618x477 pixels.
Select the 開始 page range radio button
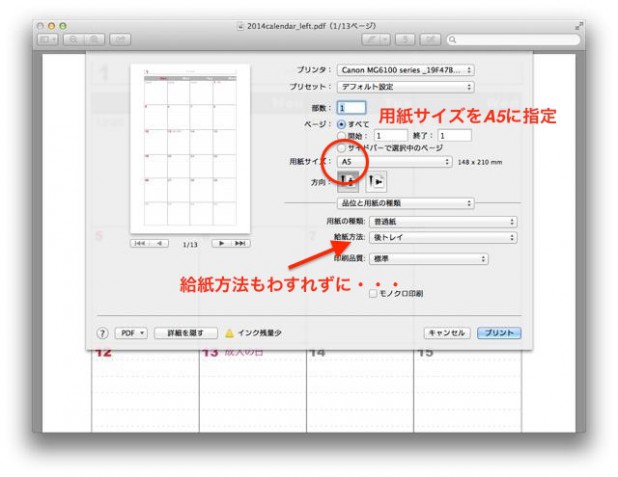pos(343,135)
